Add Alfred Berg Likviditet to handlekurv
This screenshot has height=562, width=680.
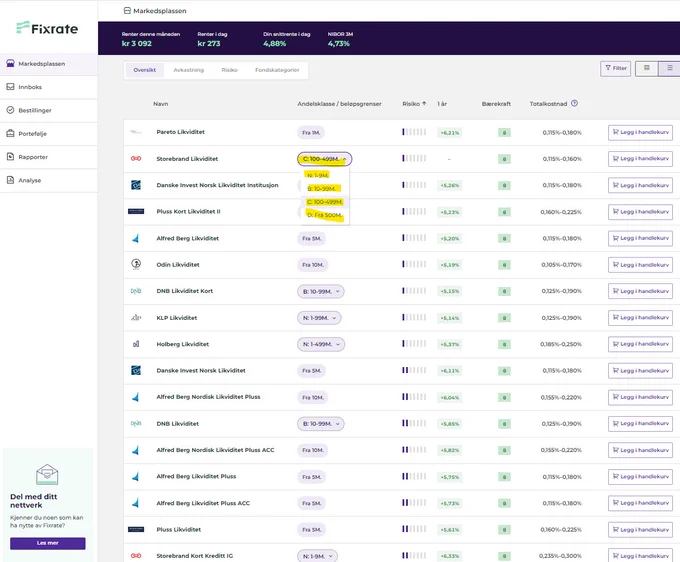coord(640,238)
